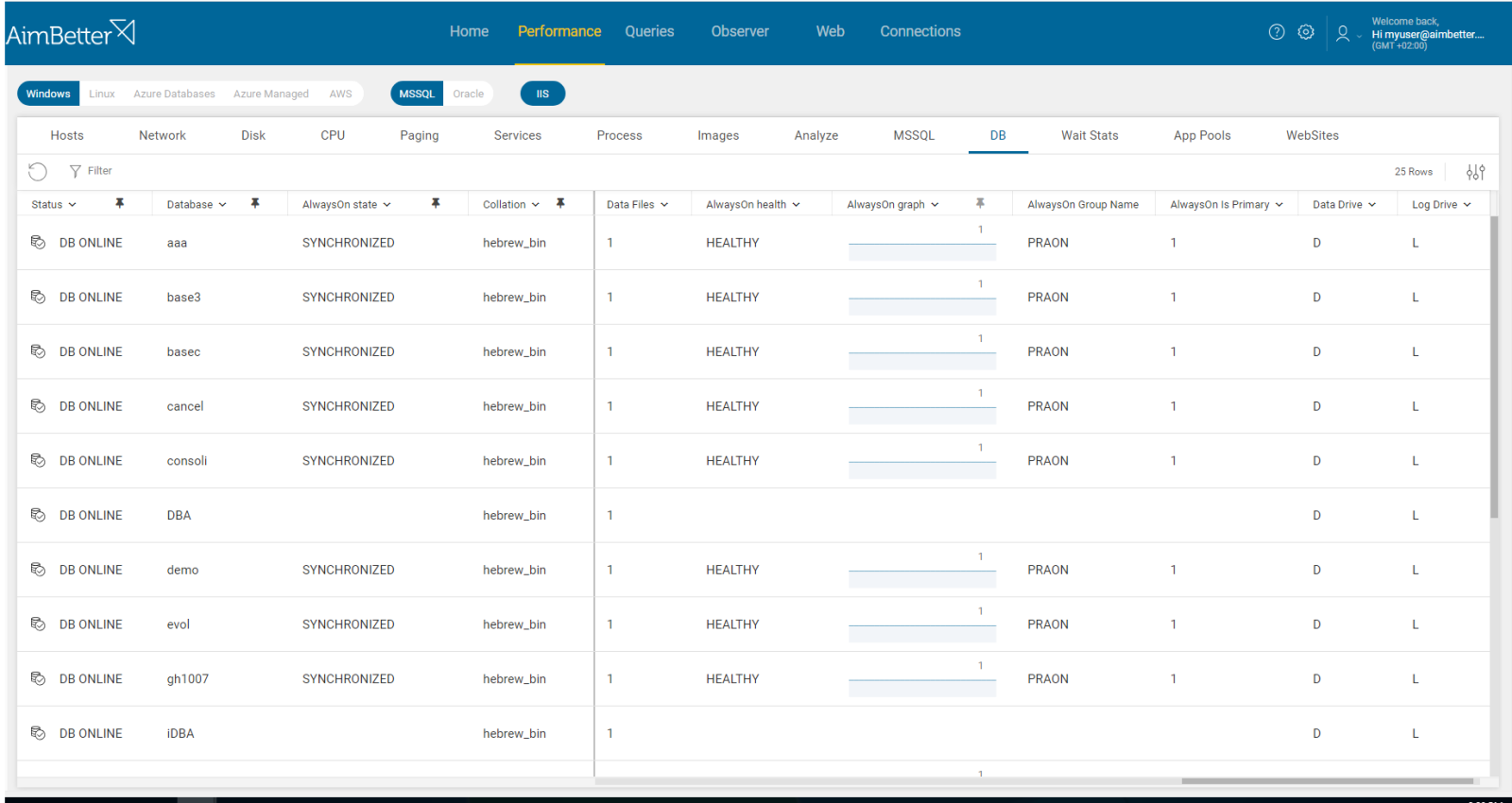Screen dimensions: 1512x803
Task: Switch platform to AWS
Action: 340,94
